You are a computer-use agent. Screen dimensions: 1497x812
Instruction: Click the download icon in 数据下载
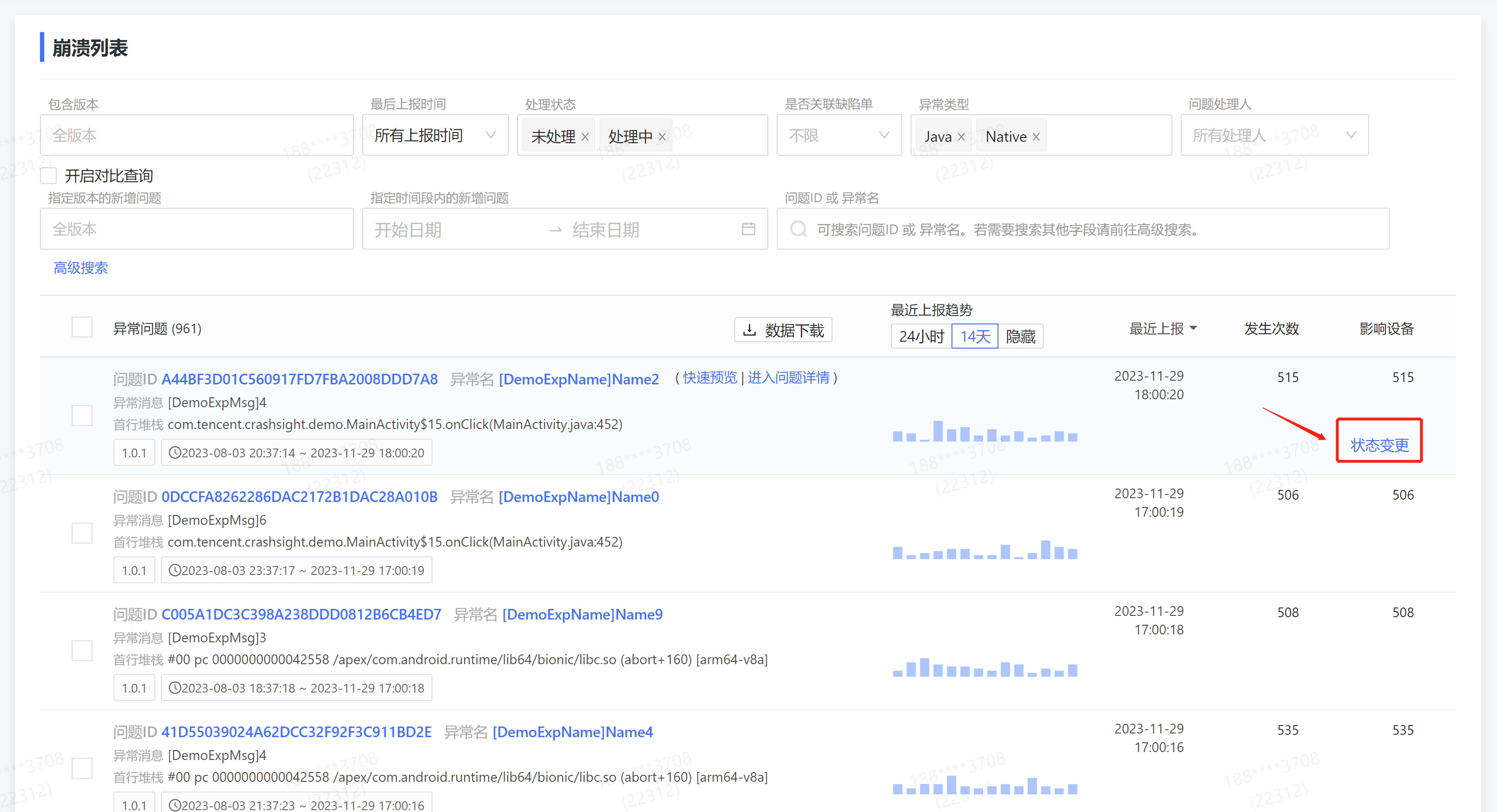click(x=750, y=330)
